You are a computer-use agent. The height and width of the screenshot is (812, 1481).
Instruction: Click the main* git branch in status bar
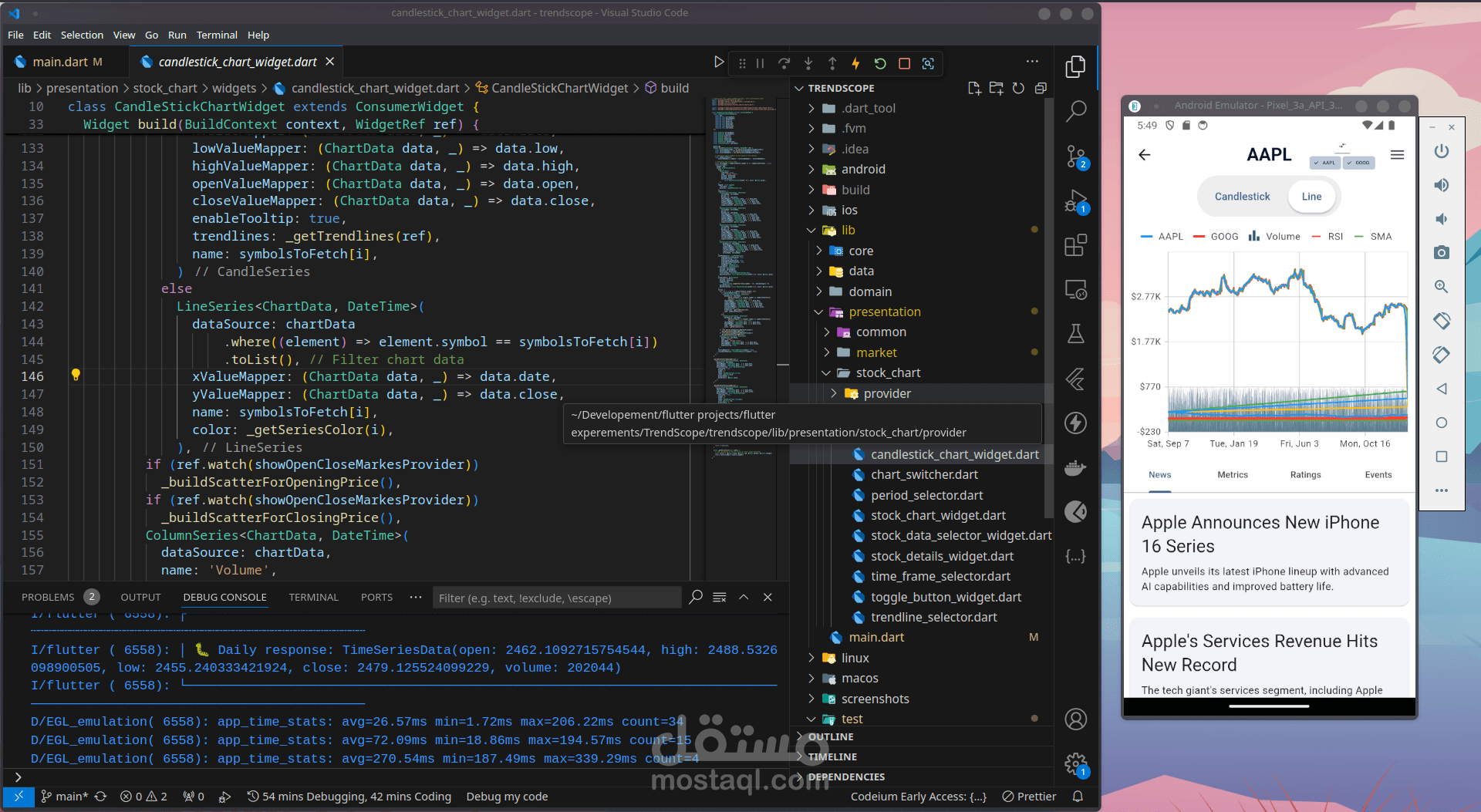tap(65, 797)
